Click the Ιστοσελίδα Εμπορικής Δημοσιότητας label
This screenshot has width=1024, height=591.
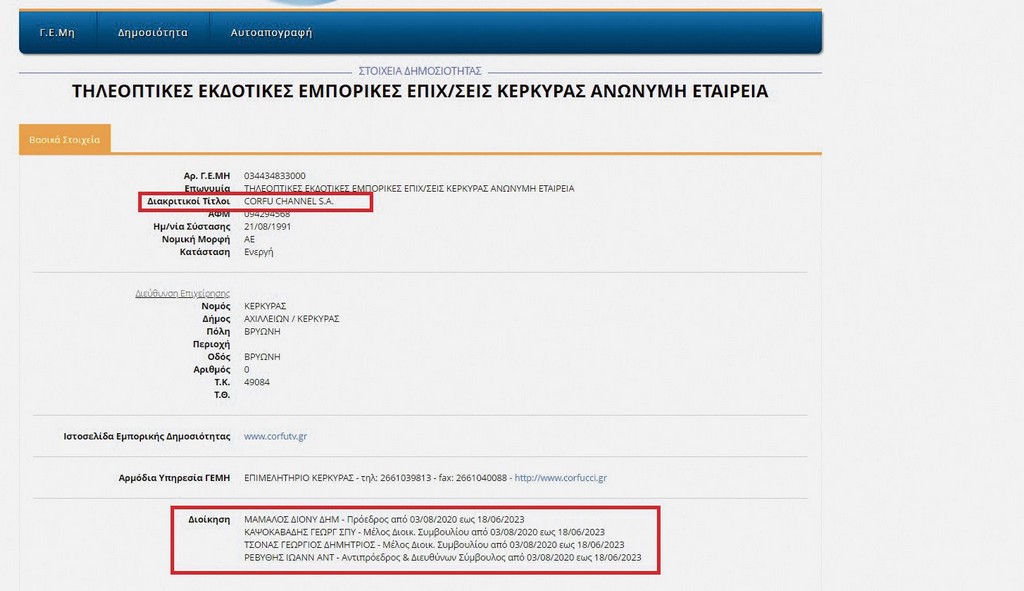[147, 436]
